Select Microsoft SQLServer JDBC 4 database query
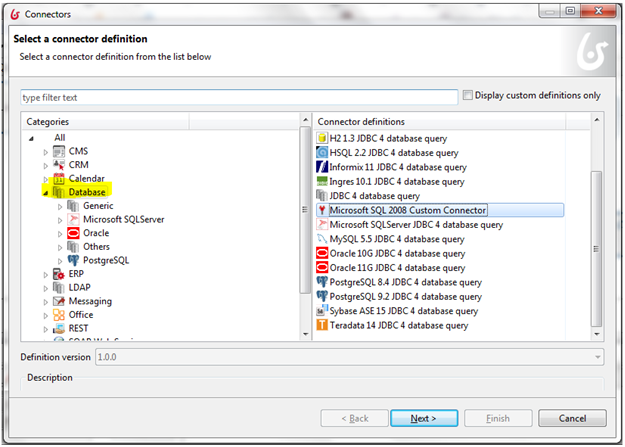625x447 pixels. pos(416,224)
